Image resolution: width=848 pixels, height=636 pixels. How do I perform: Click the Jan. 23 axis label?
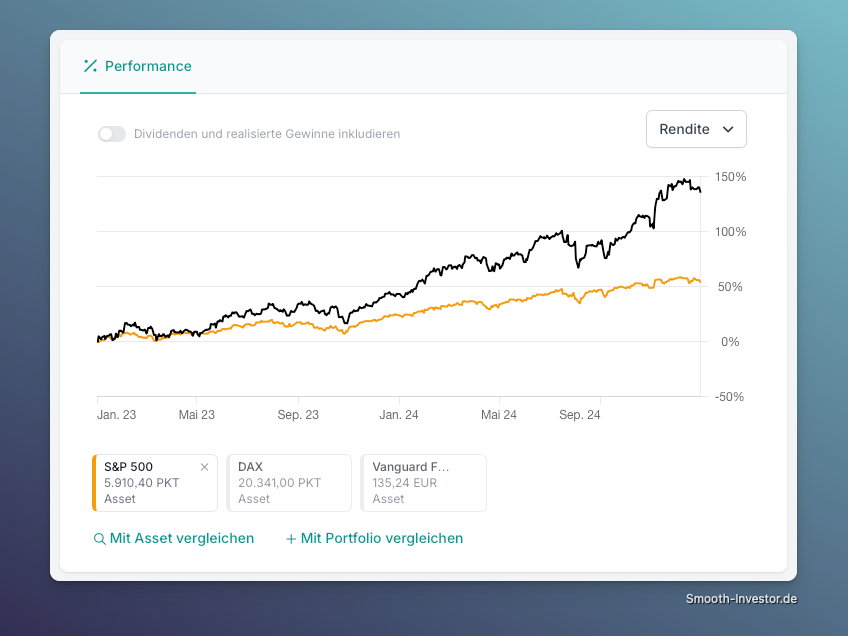tap(116, 415)
